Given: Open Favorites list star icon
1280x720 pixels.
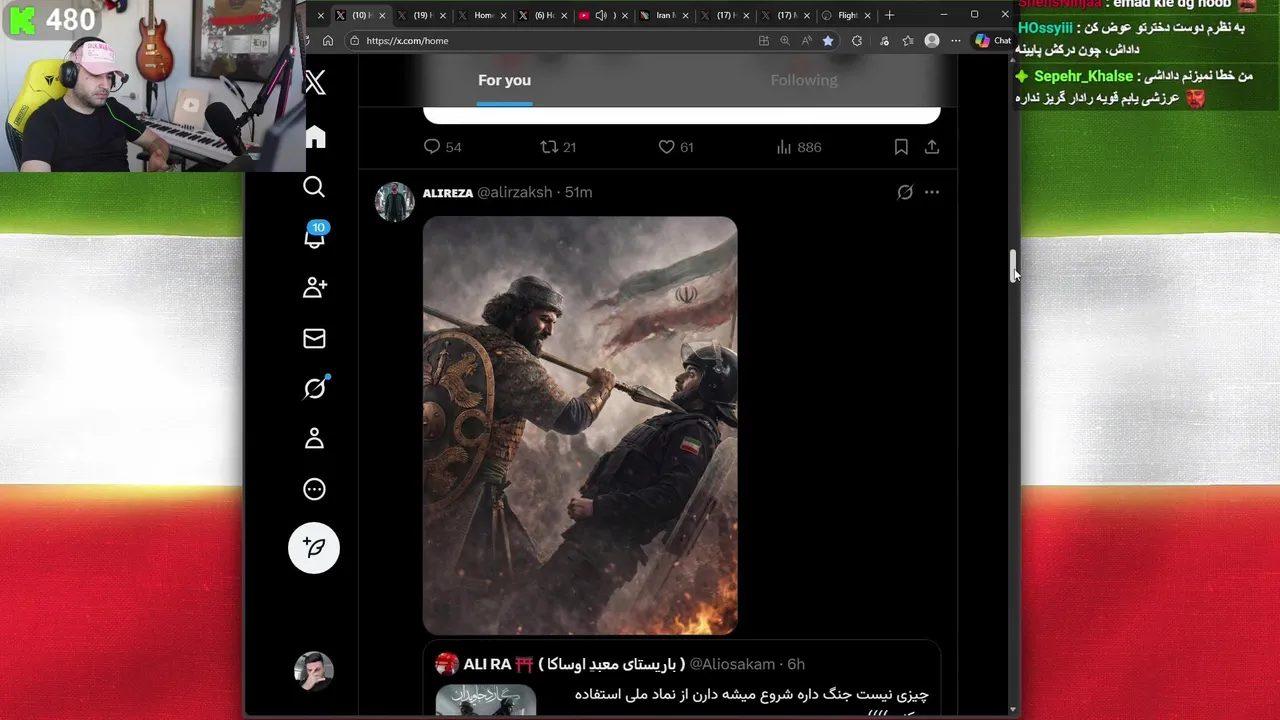Looking at the screenshot, I should pos(908,41).
